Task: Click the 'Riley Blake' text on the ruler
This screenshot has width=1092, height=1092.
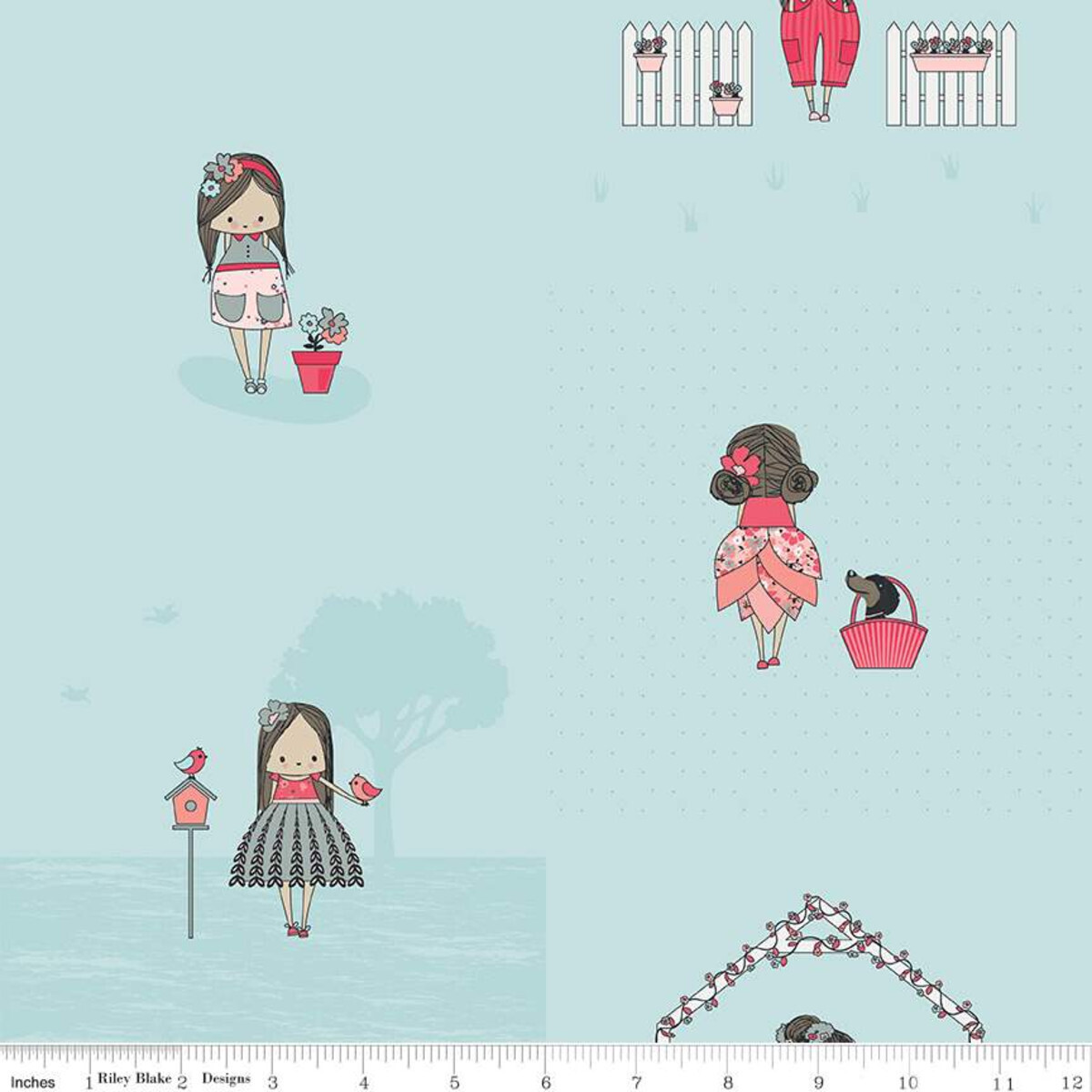Action: pyautogui.click(x=135, y=1078)
